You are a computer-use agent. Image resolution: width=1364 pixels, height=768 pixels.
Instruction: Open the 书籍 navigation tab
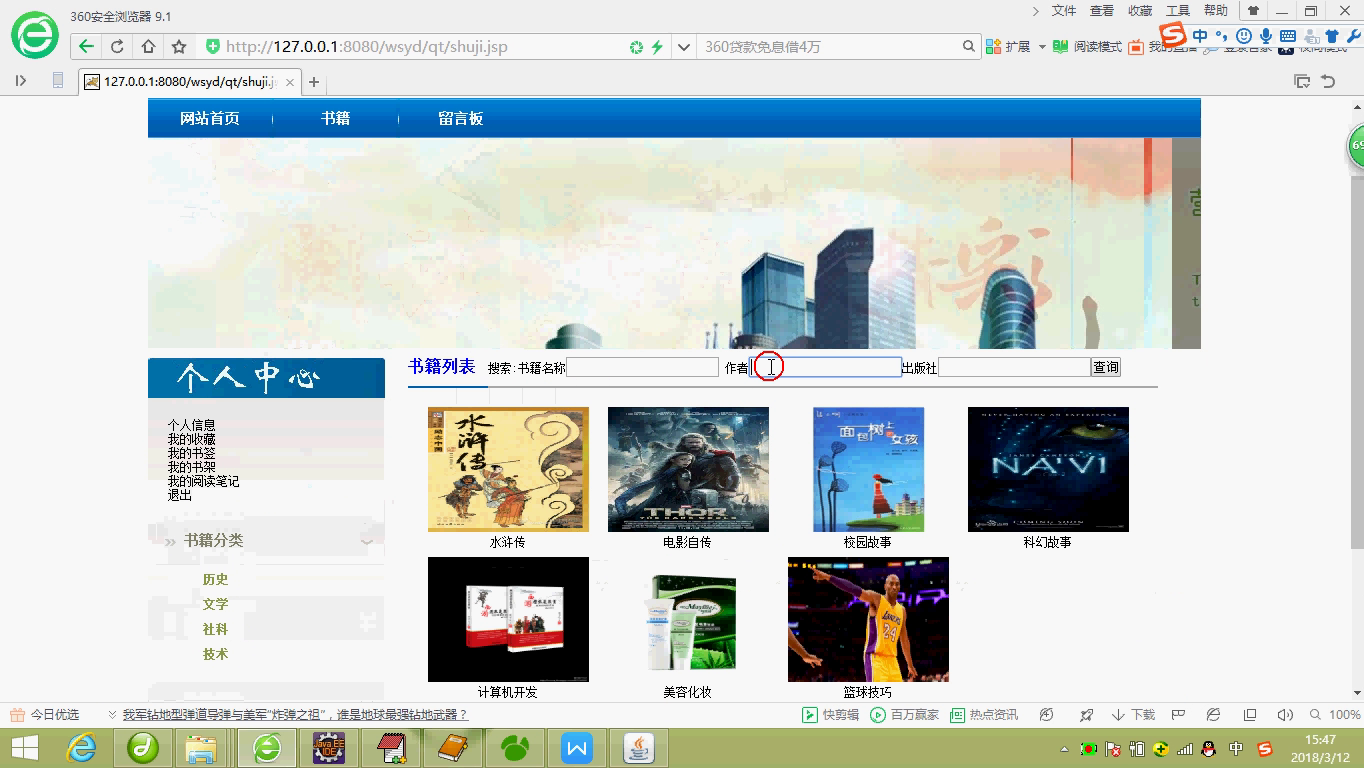click(335, 118)
